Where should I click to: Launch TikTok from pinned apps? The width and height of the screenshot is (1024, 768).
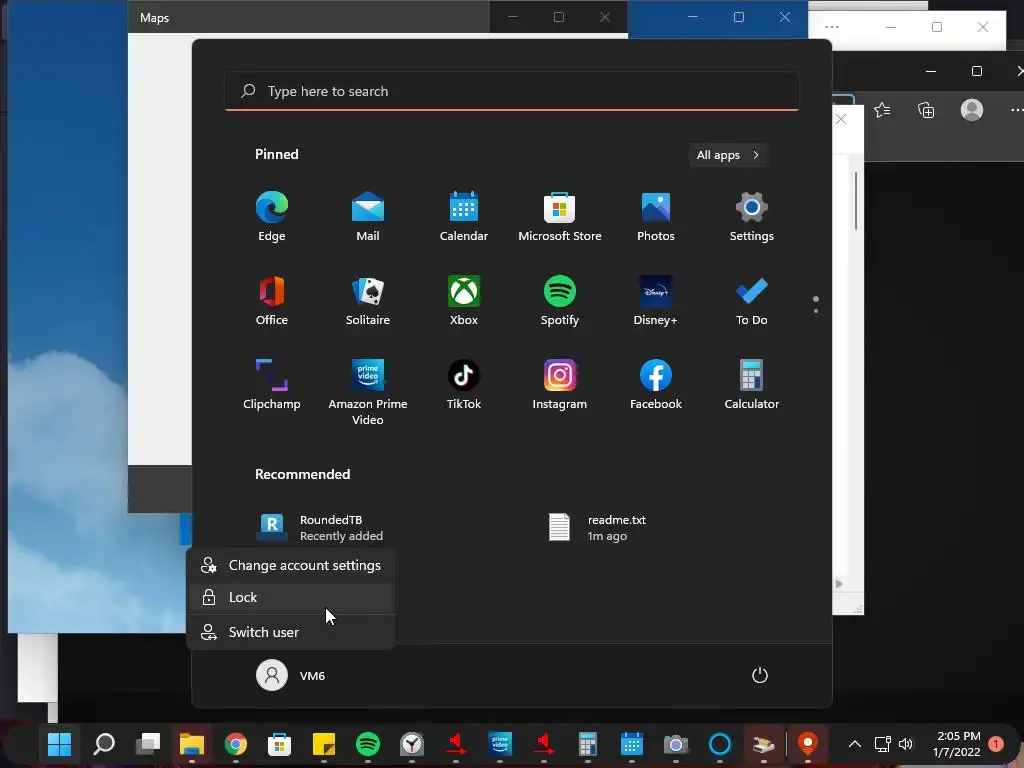[x=464, y=385]
